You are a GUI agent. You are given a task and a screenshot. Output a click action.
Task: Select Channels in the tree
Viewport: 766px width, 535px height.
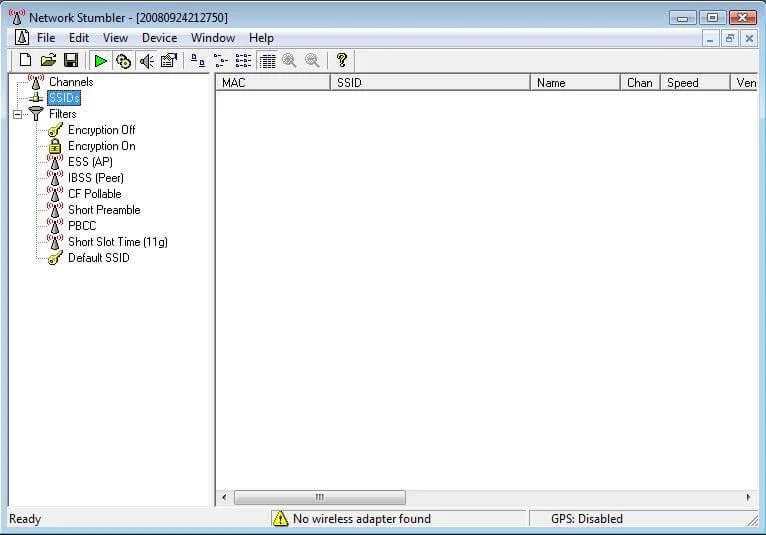click(71, 82)
